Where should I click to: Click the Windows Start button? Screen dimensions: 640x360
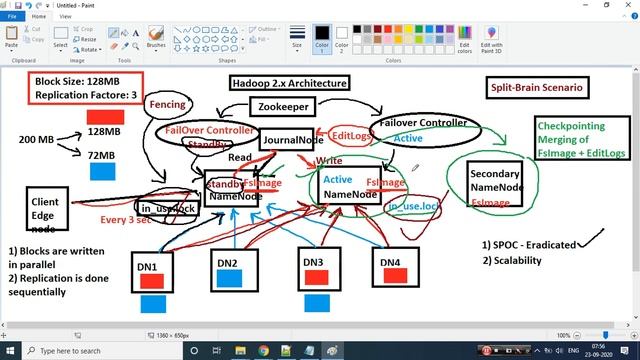point(11,351)
